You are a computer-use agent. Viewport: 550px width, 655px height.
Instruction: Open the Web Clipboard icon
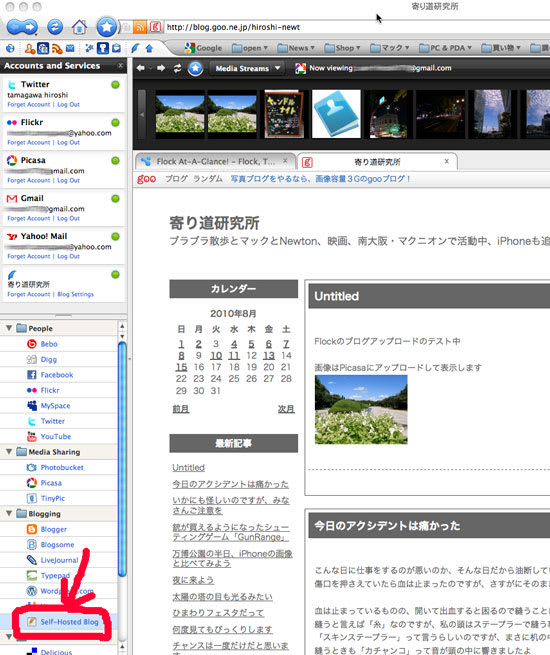coord(117,48)
